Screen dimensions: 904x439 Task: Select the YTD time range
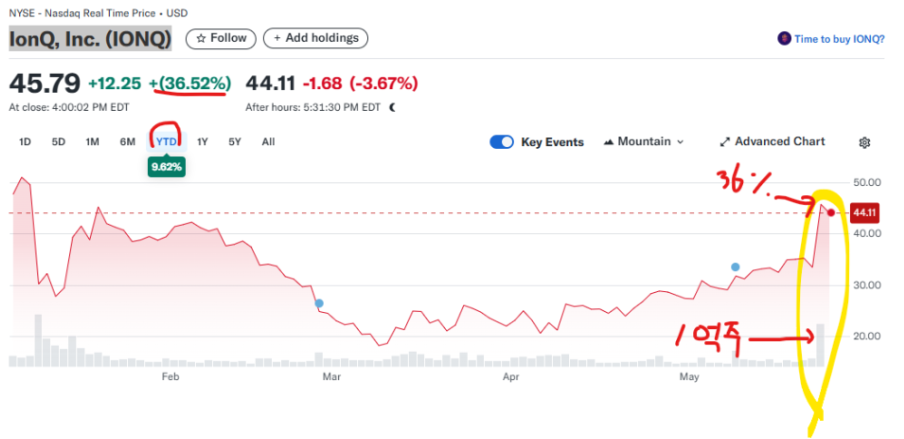pos(166,141)
